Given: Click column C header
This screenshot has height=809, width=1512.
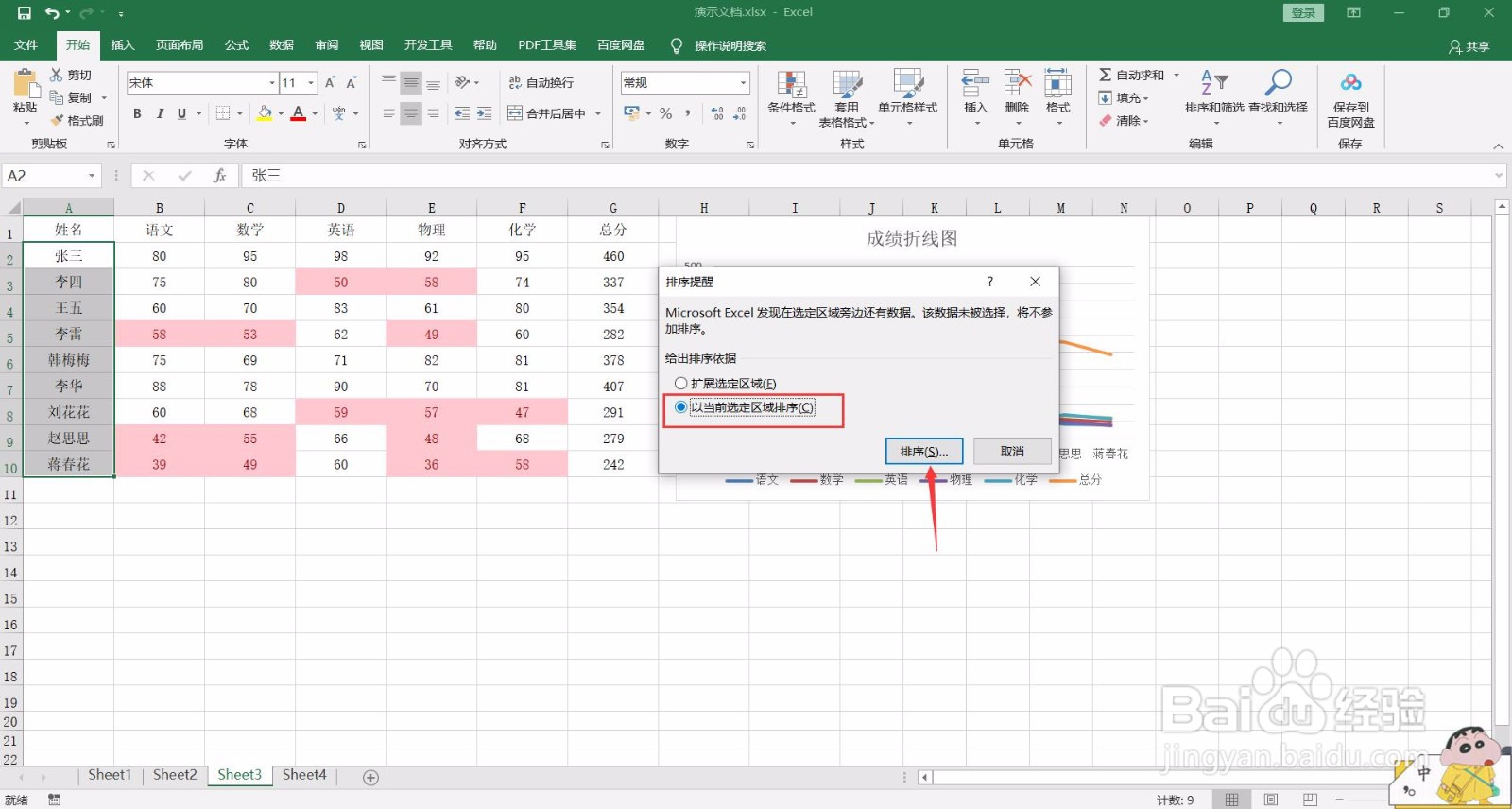Looking at the screenshot, I should click(250, 208).
